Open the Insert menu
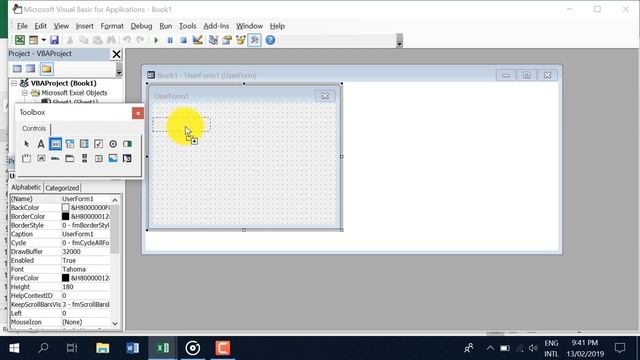Image resolution: width=640 pixels, height=360 pixels. (84, 26)
